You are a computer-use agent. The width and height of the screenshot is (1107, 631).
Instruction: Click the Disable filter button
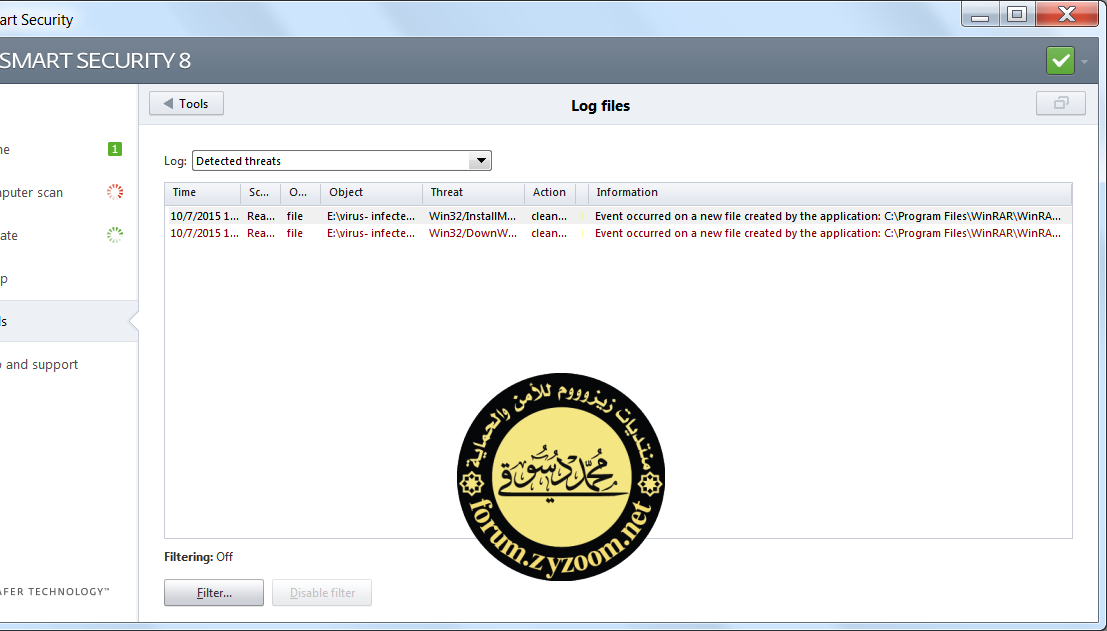[x=322, y=593]
